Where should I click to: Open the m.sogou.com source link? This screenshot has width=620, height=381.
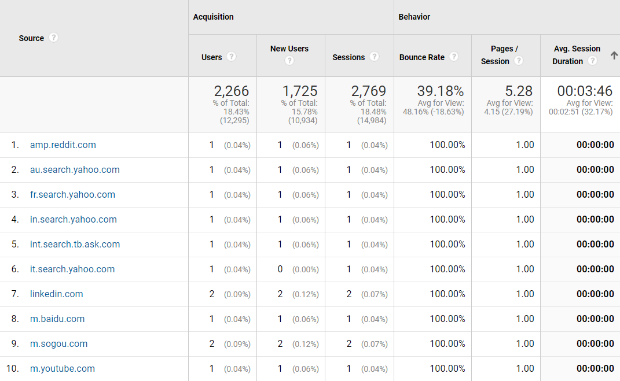[59, 344]
